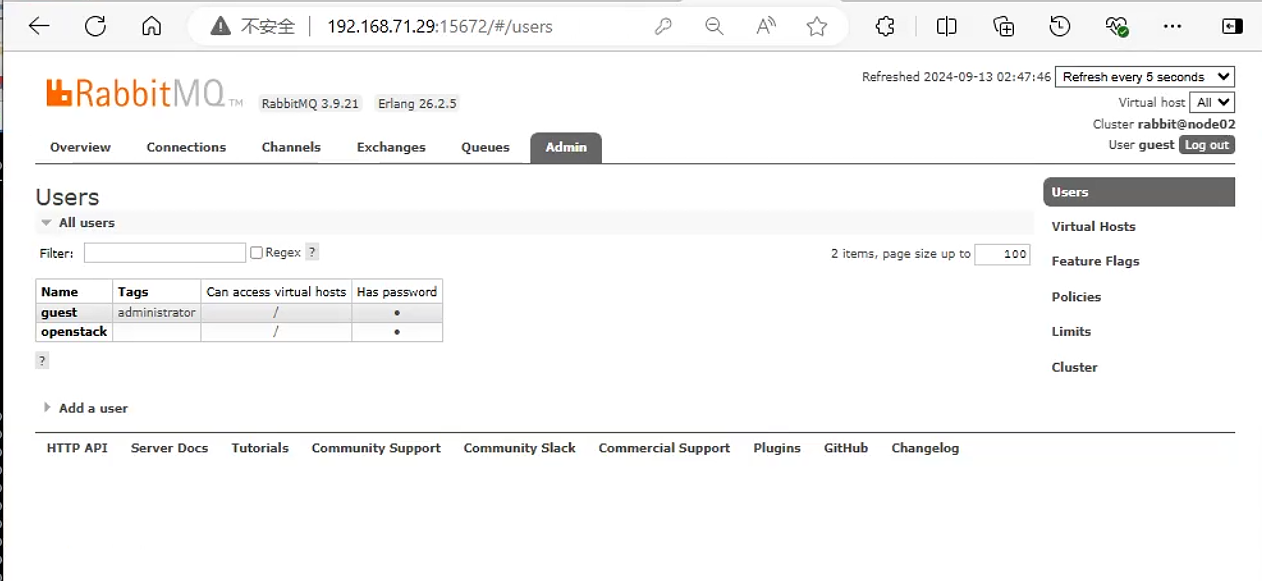Add page to favorites star icon
The height and width of the screenshot is (581, 1262).
tap(817, 27)
